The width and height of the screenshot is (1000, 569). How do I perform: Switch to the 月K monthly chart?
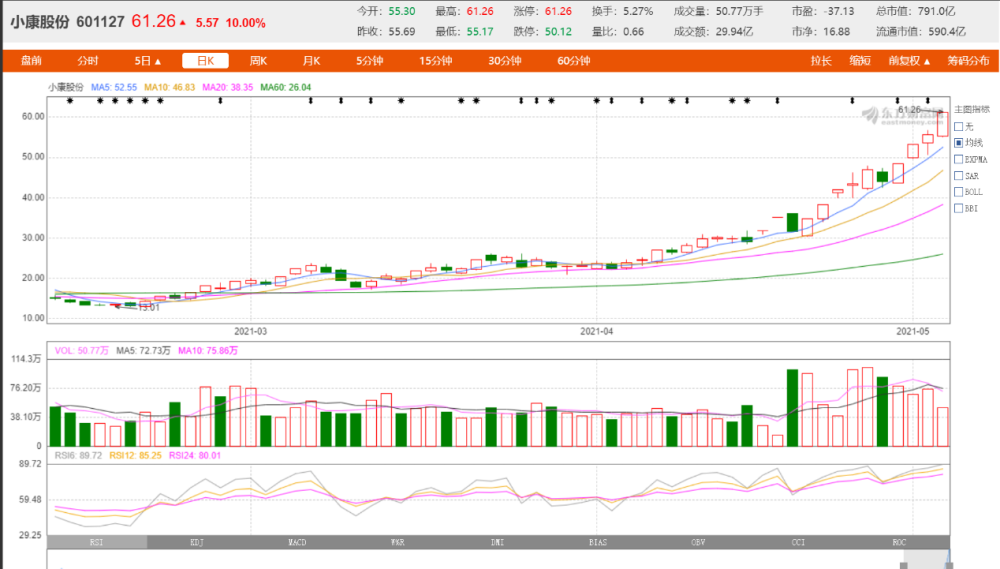coord(311,61)
